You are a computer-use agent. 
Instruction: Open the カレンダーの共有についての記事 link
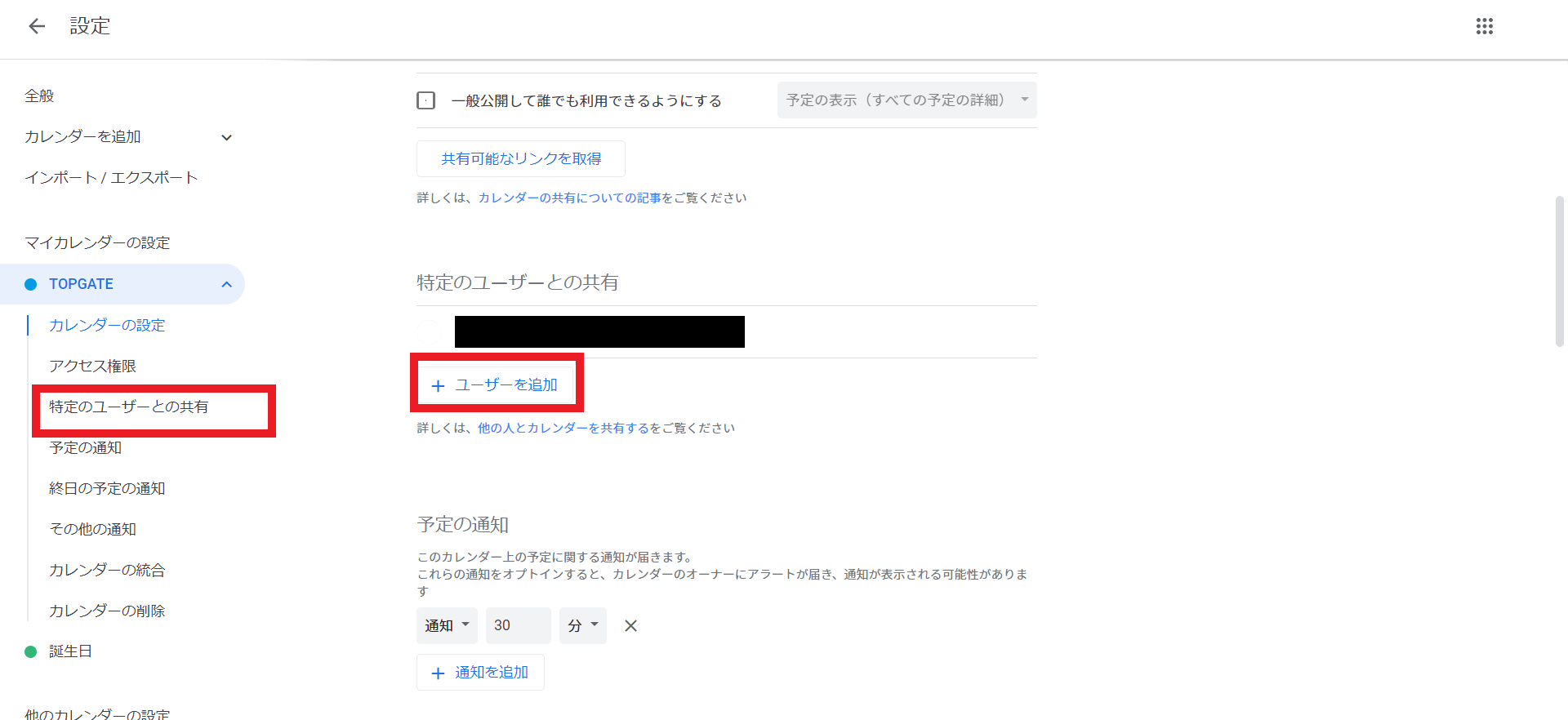[x=569, y=198]
